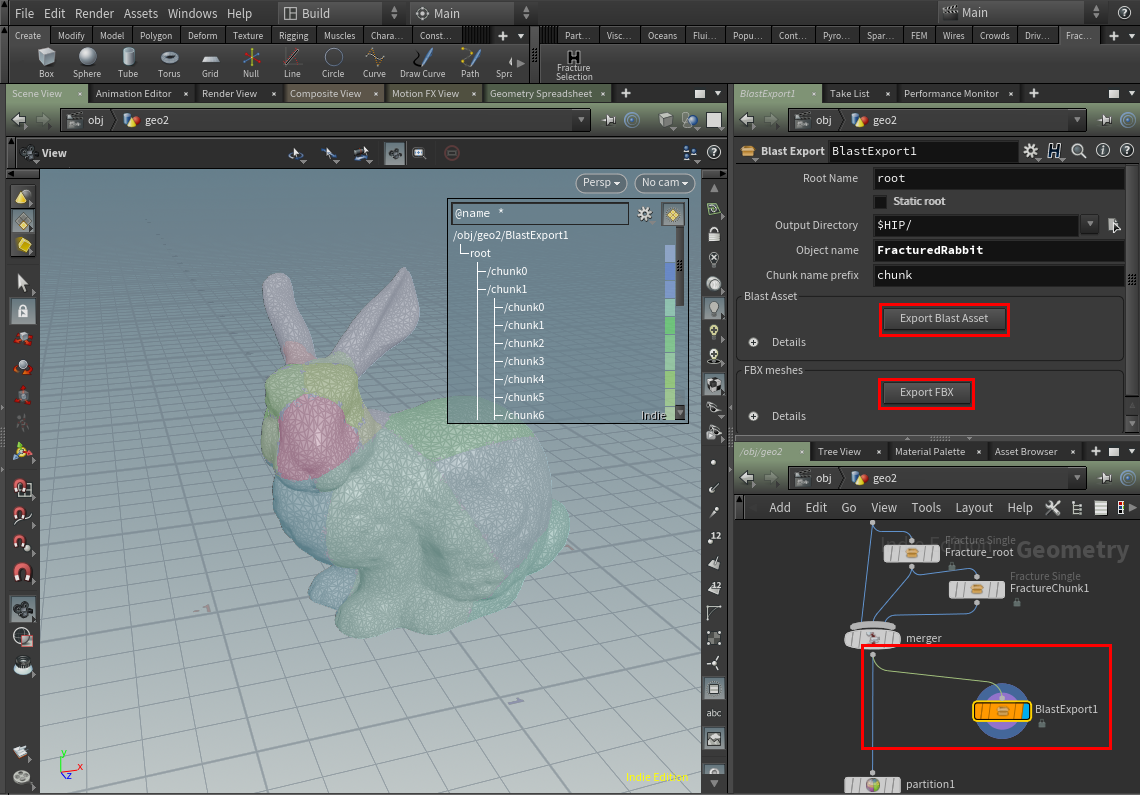This screenshot has height=795, width=1140.
Task: Select the Sphere tool on the Create shelf
Action: tap(87, 62)
